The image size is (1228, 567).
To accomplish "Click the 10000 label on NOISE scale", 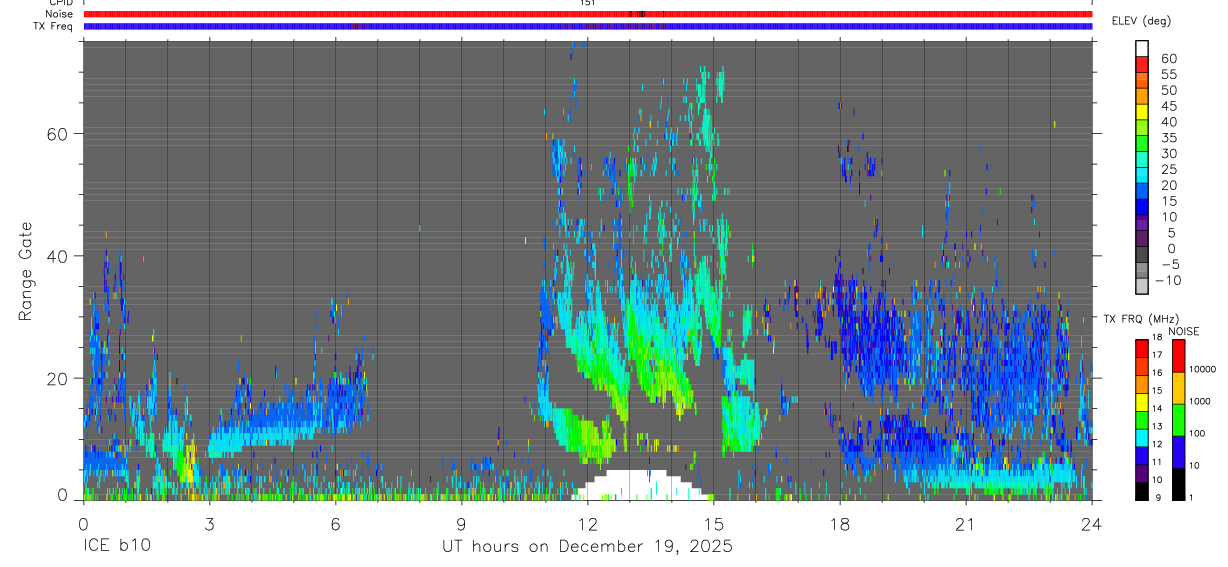I will click(1202, 370).
